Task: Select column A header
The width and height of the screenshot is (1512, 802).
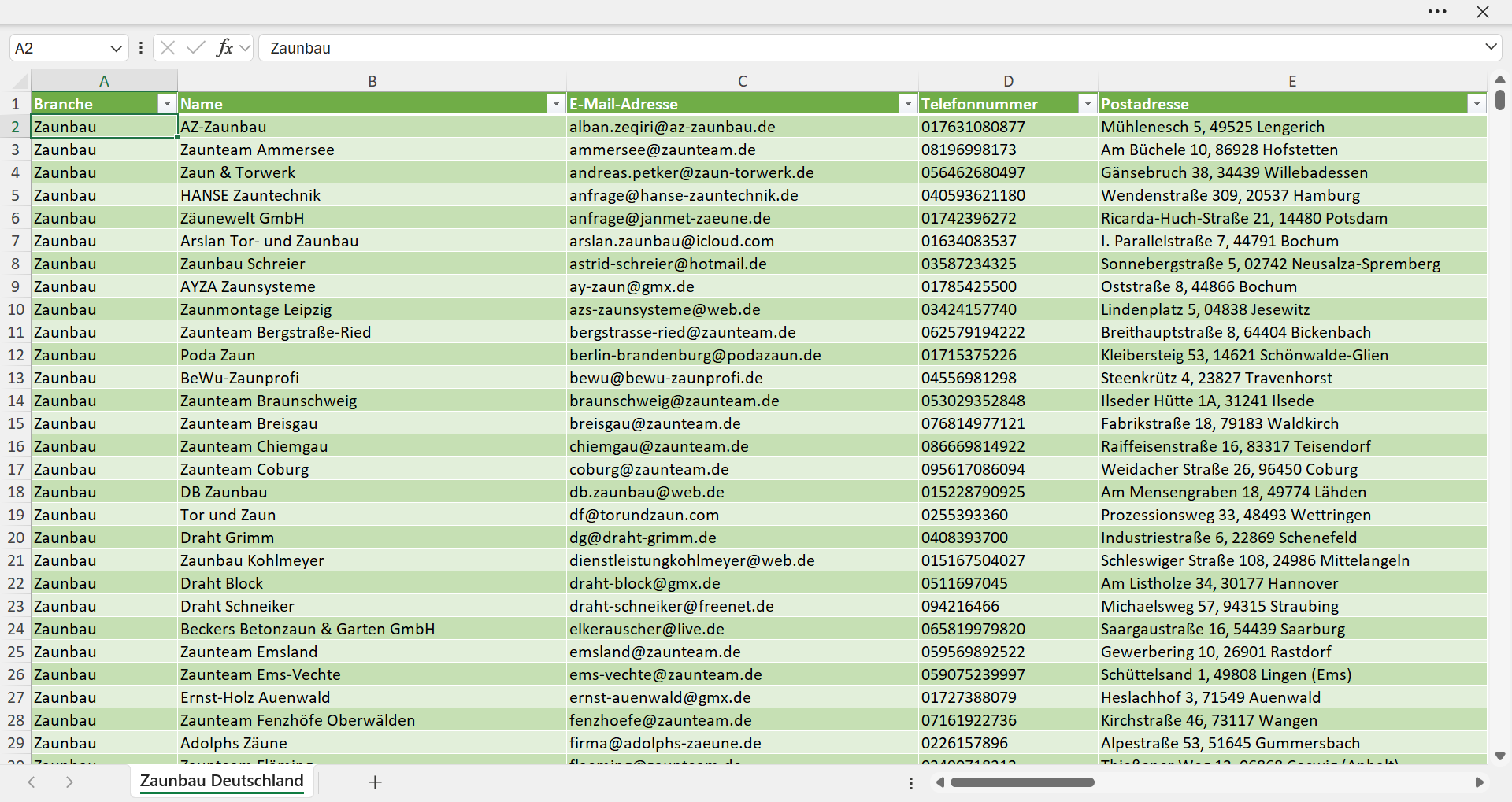Action: click(x=104, y=80)
